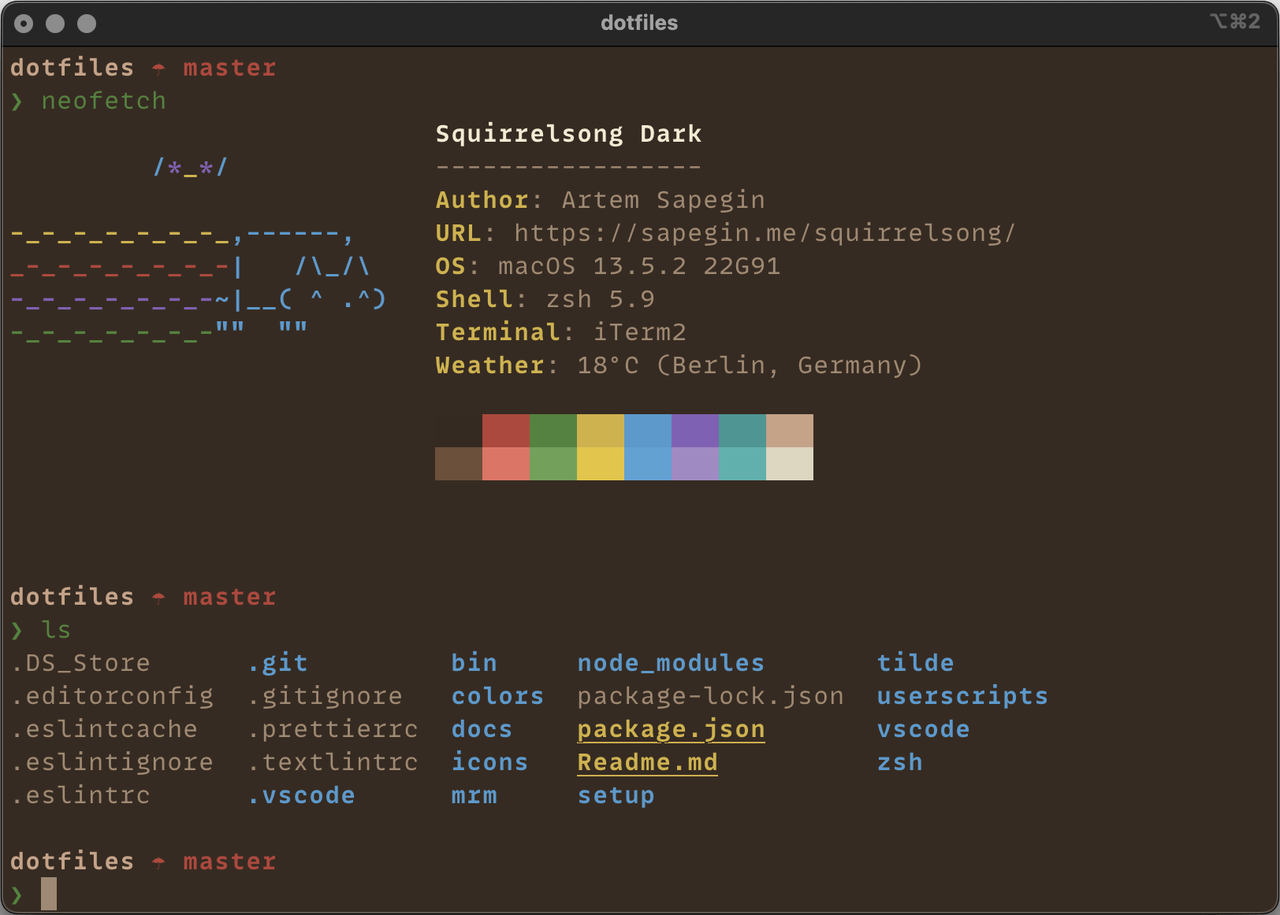Click the mrm directory name

[474, 795]
